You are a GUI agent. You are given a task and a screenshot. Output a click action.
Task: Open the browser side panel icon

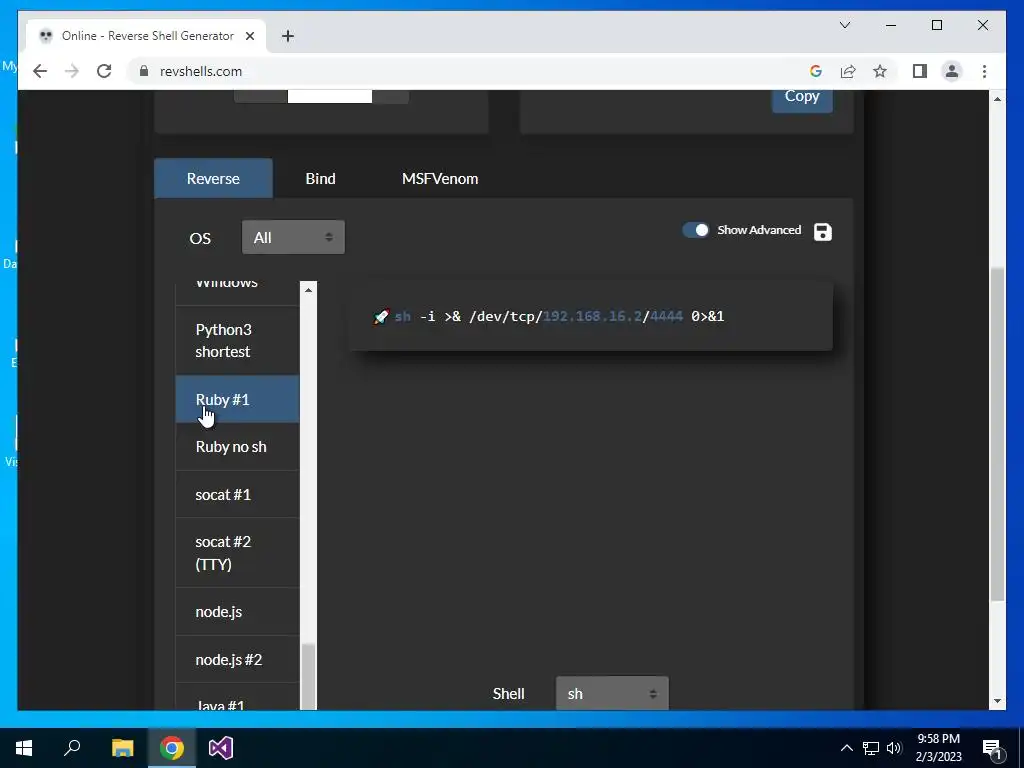tap(920, 71)
